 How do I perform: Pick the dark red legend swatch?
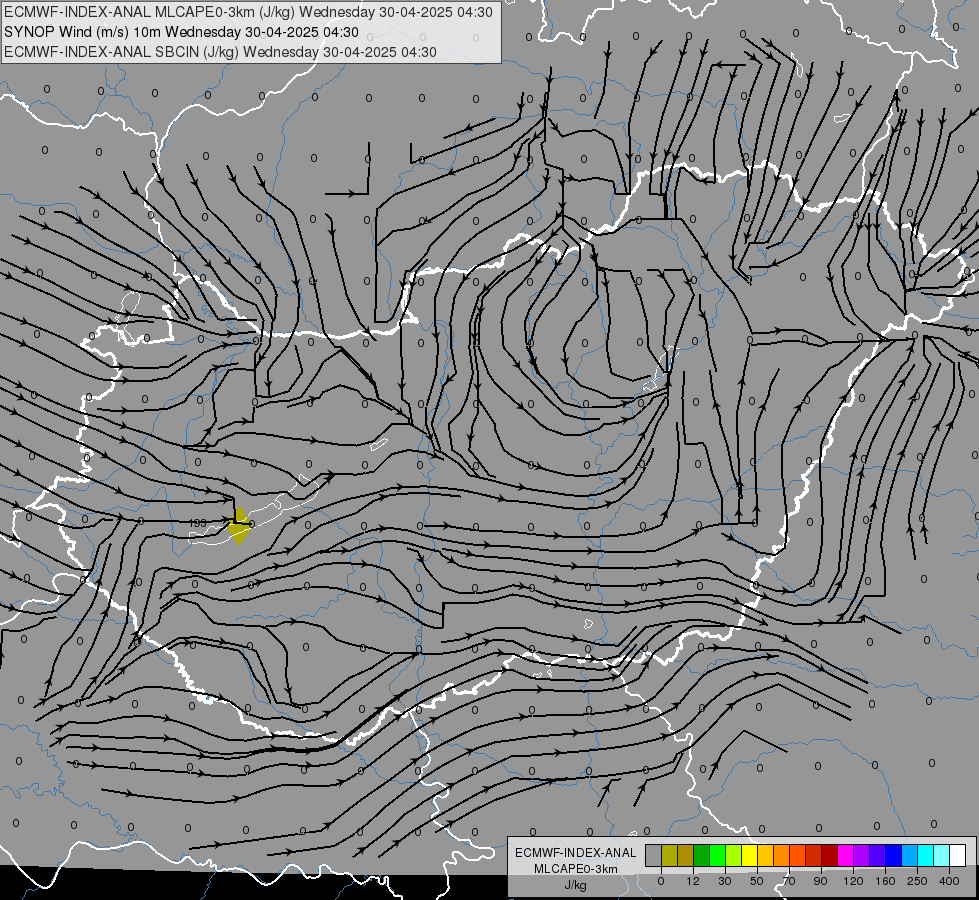pos(829,856)
